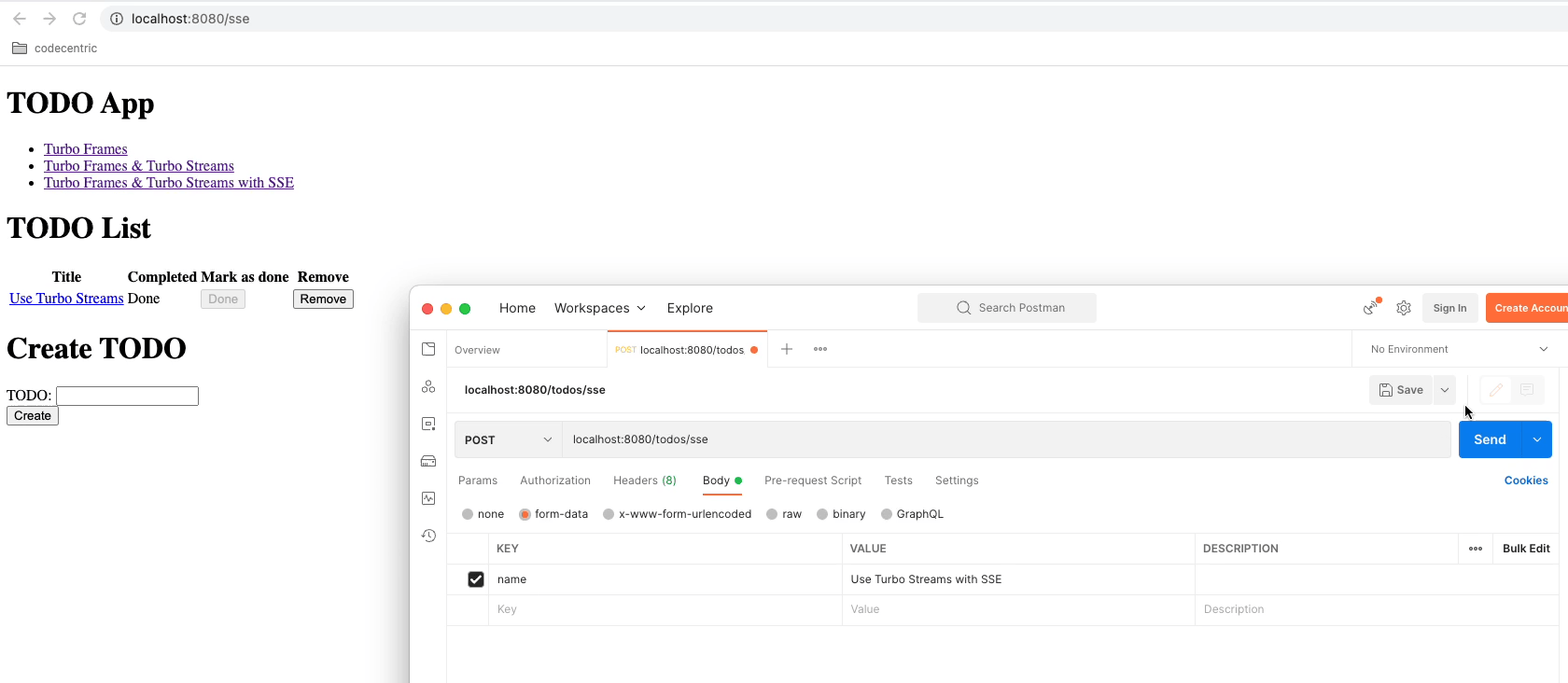Uncheck the name key row checkbox
This screenshot has width=1568, height=683.
pyautogui.click(x=476, y=579)
